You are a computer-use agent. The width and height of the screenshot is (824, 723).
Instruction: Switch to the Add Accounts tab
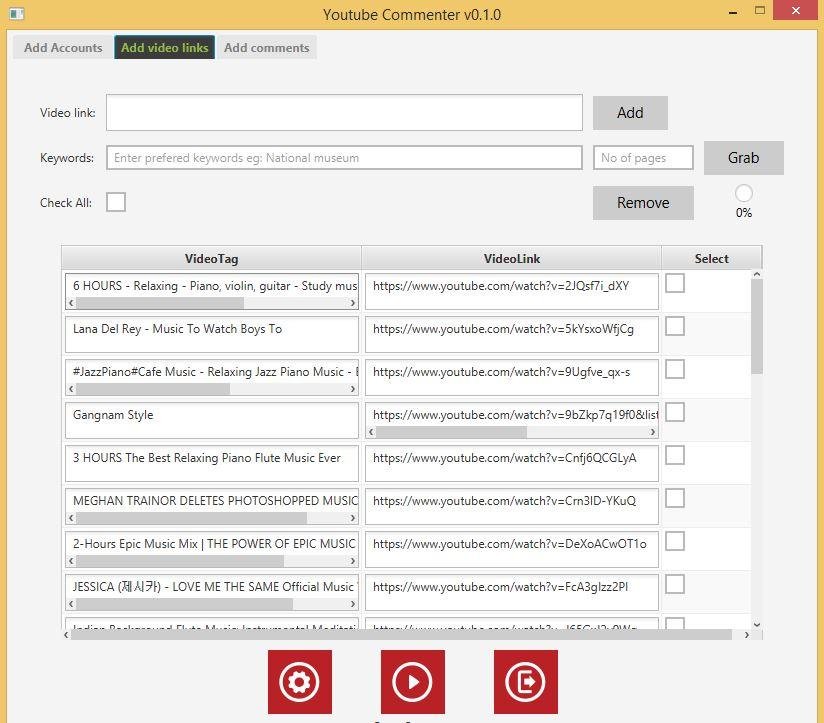coord(63,48)
